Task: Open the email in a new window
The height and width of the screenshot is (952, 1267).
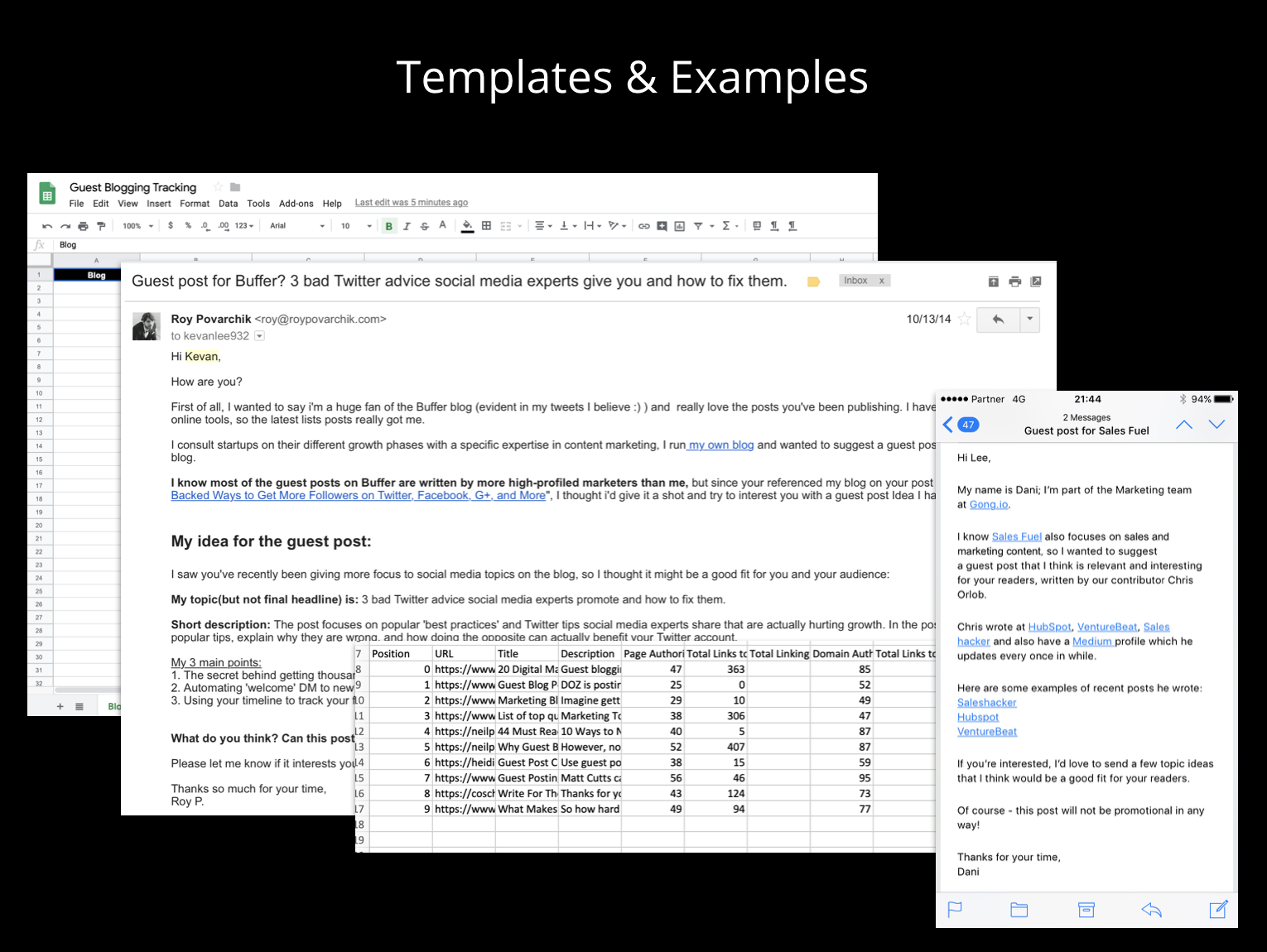Action: tap(1036, 281)
